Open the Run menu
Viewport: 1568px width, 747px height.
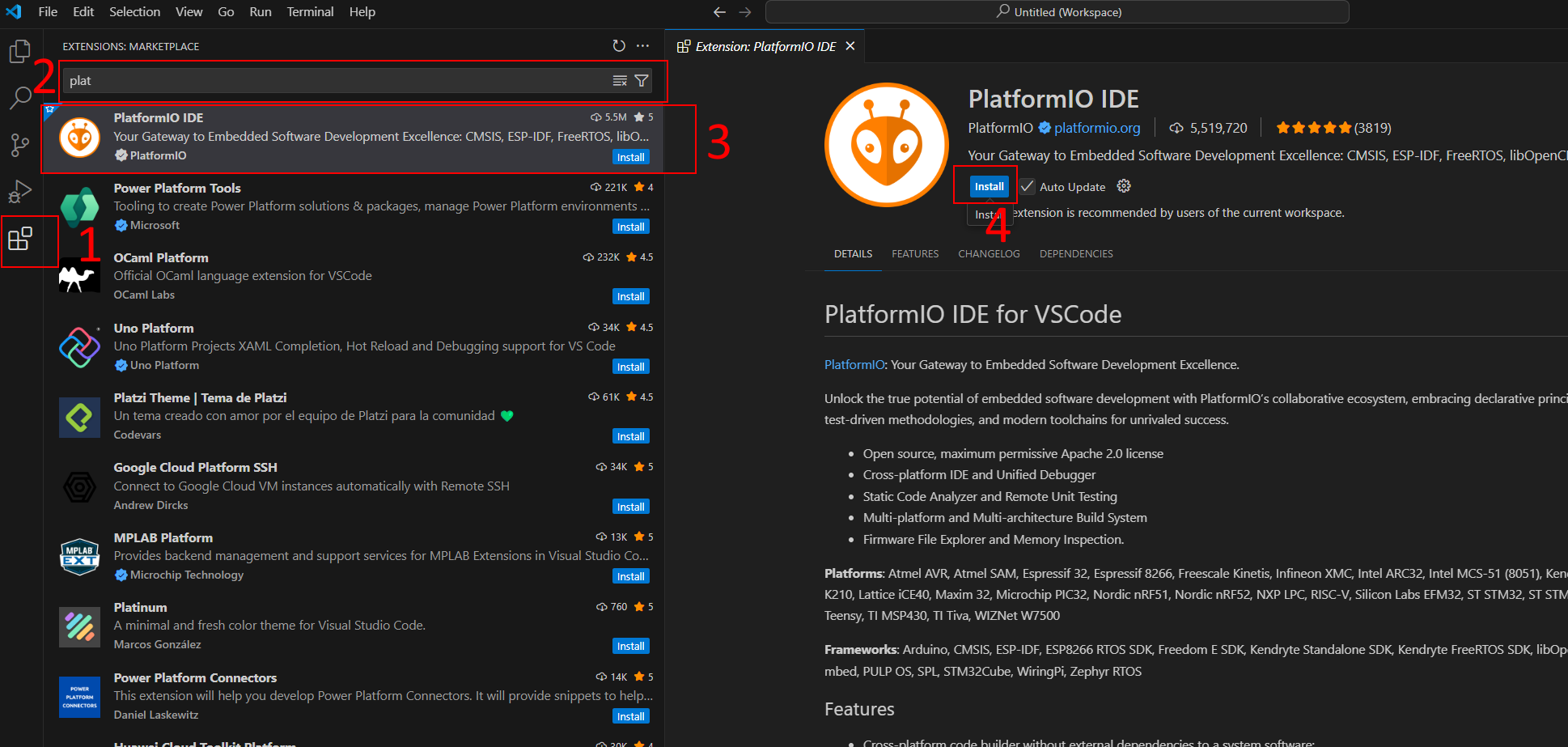click(x=261, y=12)
